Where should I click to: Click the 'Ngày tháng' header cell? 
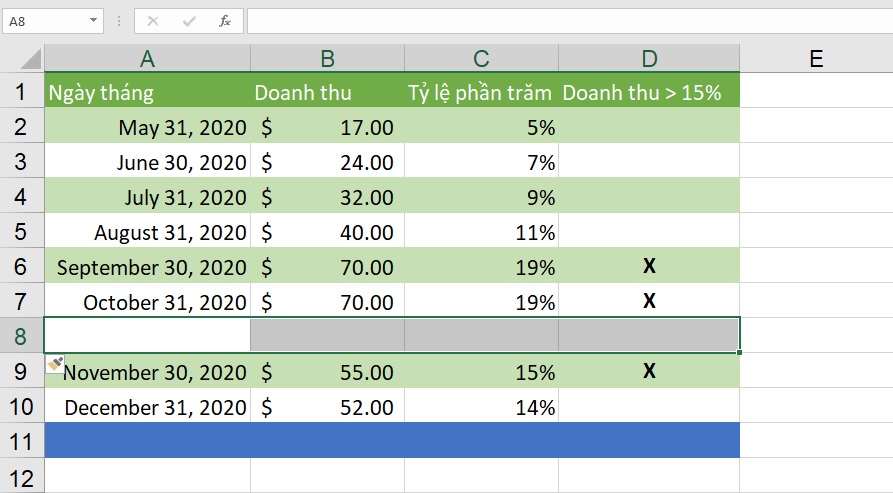(x=148, y=91)
